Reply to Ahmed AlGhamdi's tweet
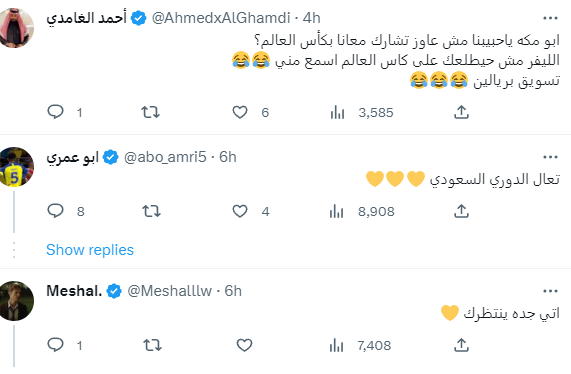The width and height of the screenshot is (571, 374). (56, 112)
